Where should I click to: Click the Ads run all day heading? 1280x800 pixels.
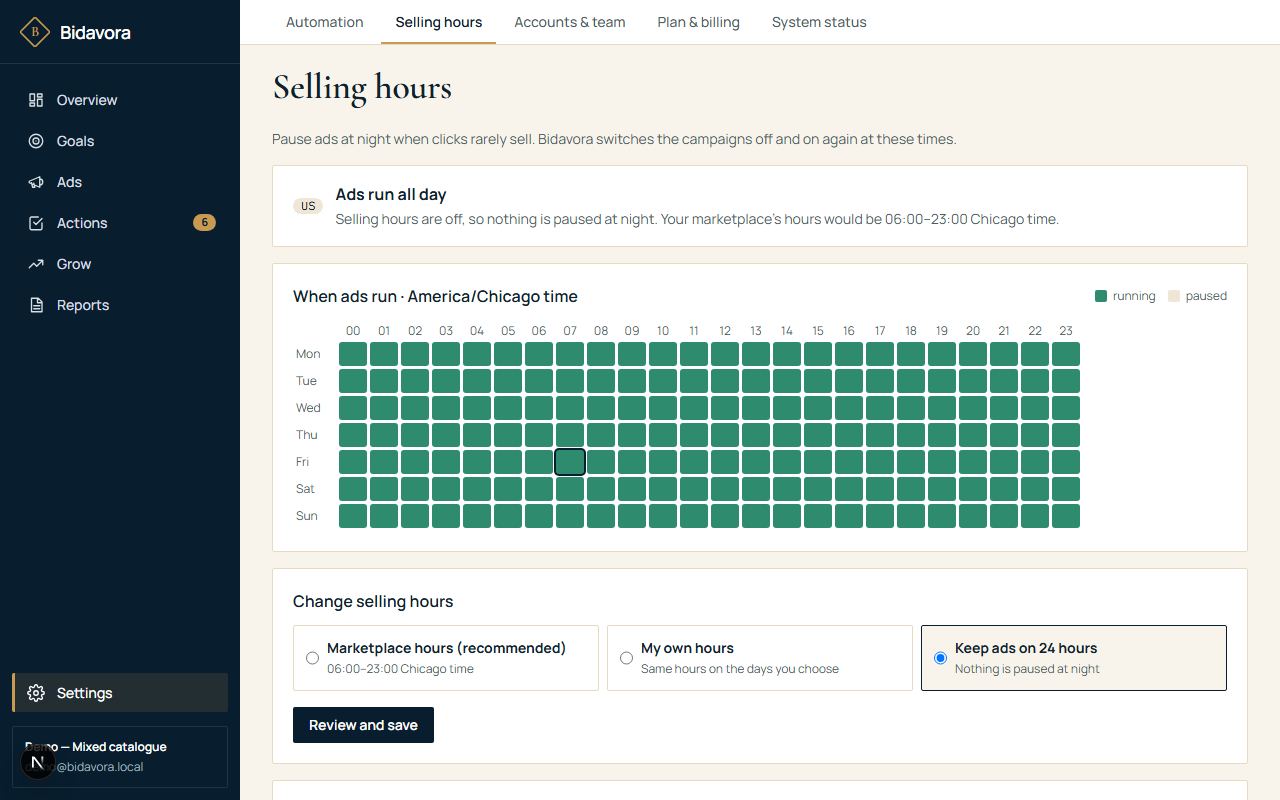tap(391, 194)
